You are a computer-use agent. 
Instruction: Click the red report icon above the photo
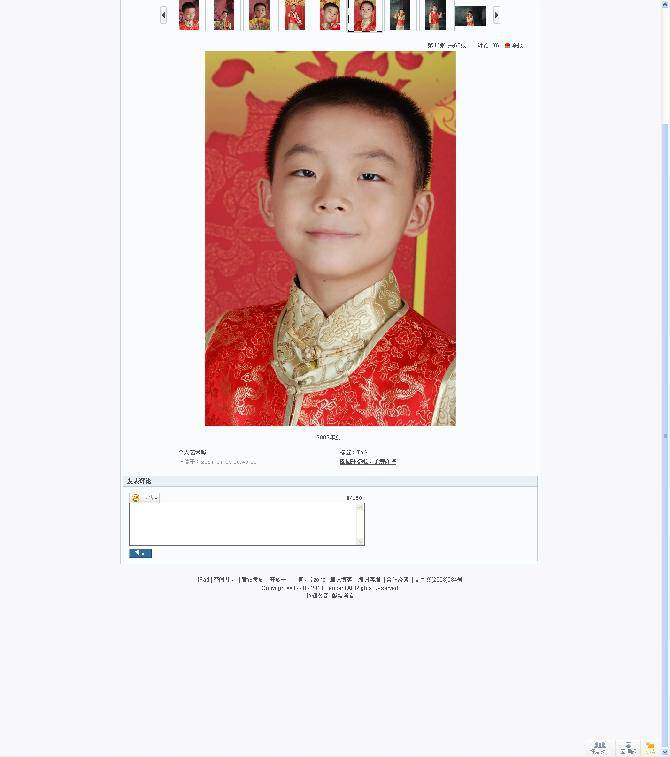tap(507, 45)
